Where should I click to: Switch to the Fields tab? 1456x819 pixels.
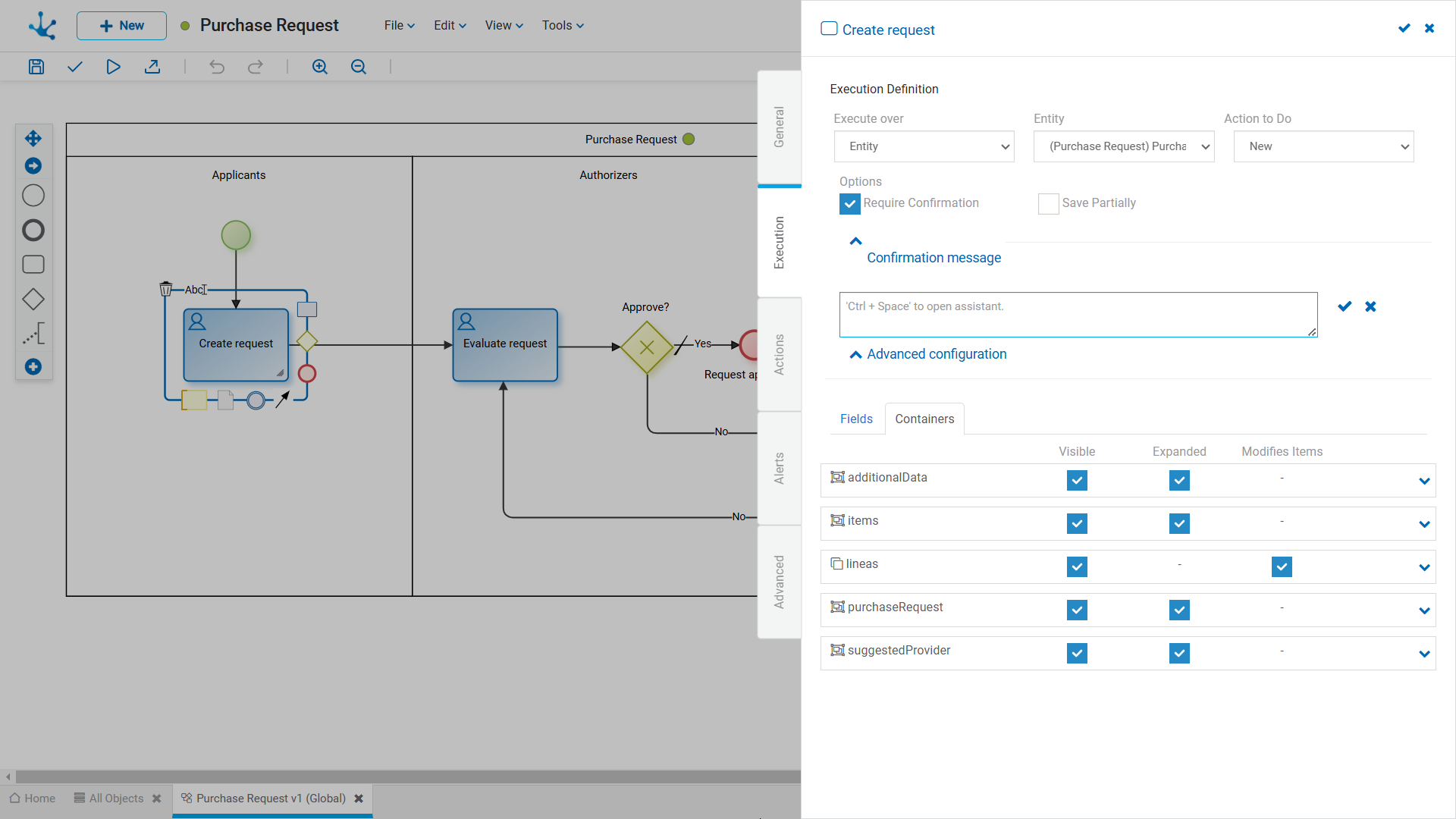point(856,419)
